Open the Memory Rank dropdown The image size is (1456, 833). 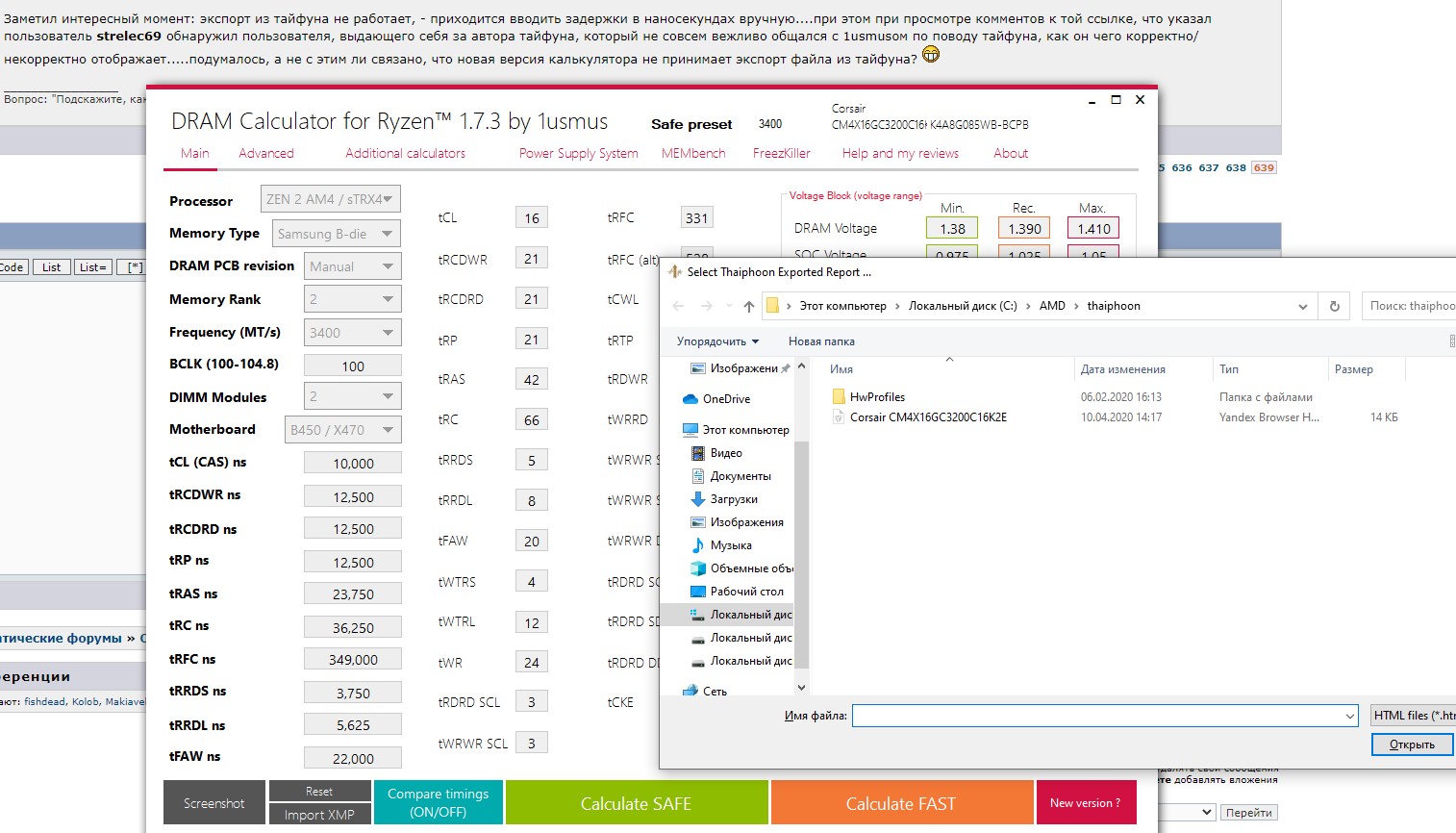(353, 299)
